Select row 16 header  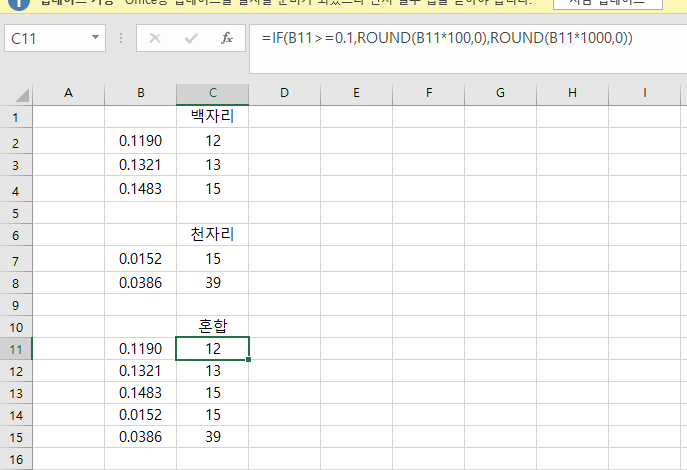(16, 459)
